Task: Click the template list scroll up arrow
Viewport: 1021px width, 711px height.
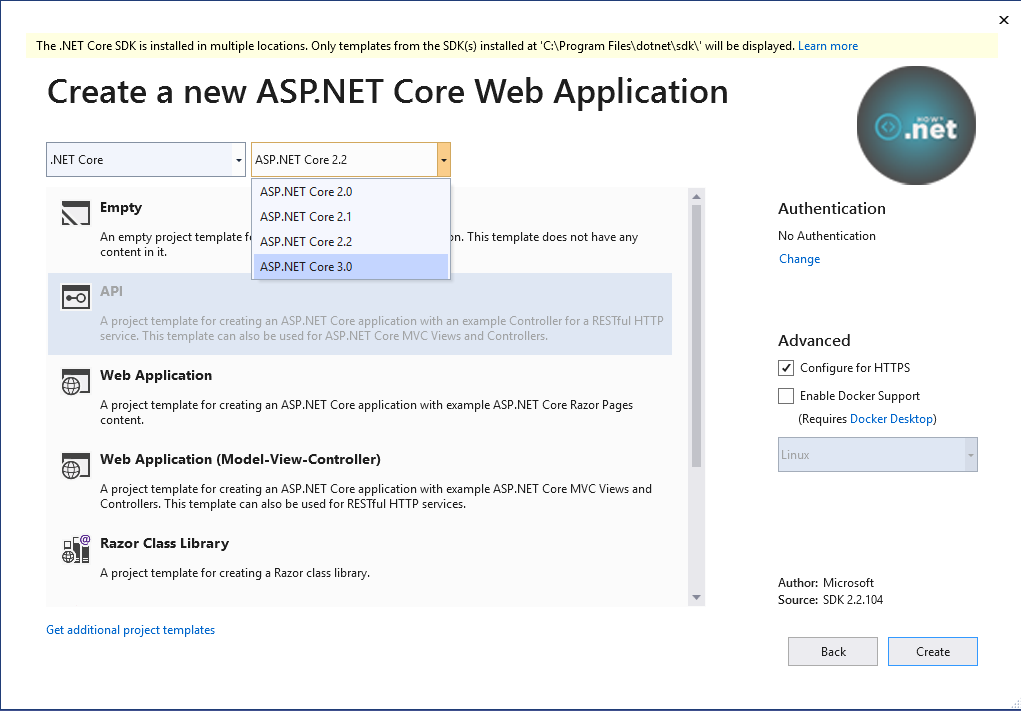Action: click(696, 197)
